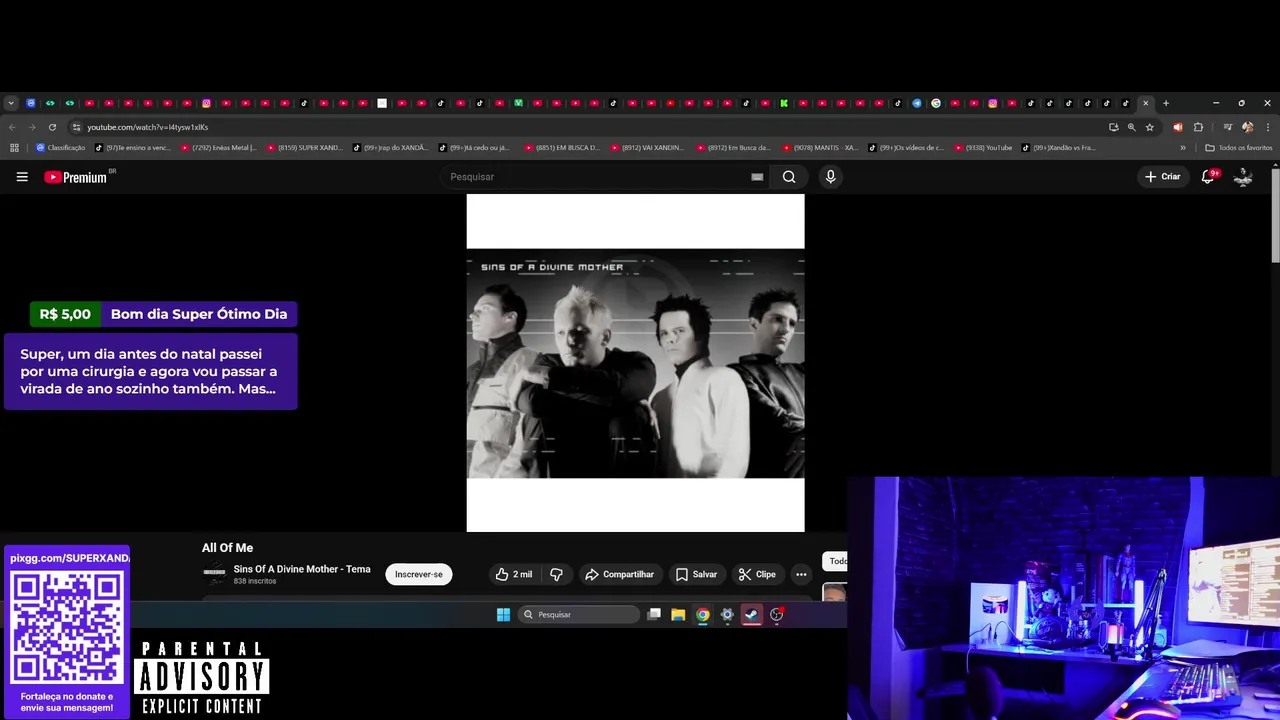Open site information icon in address bar

[76, 127]
